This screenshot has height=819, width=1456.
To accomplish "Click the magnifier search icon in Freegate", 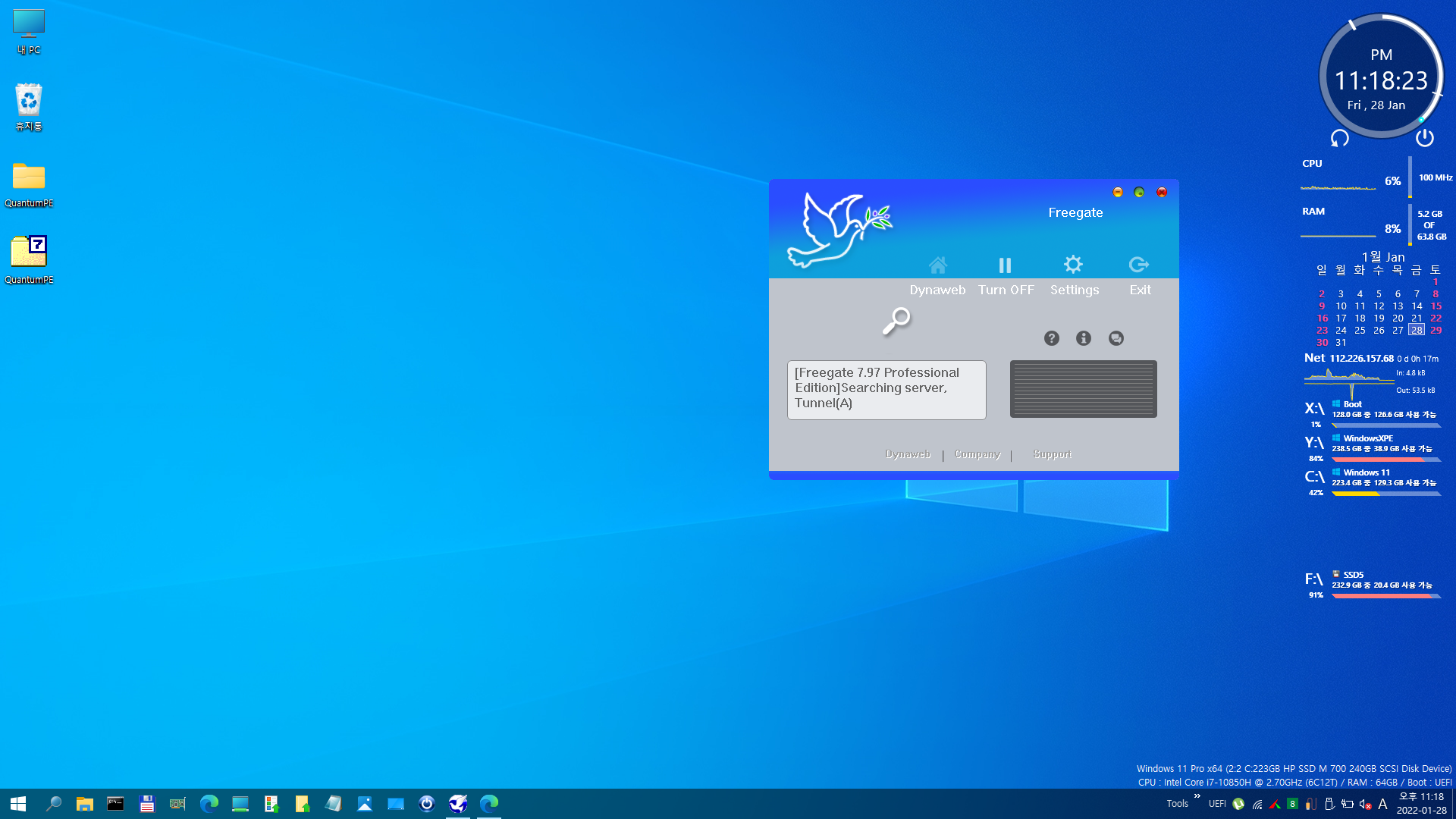I will point(896,321).
